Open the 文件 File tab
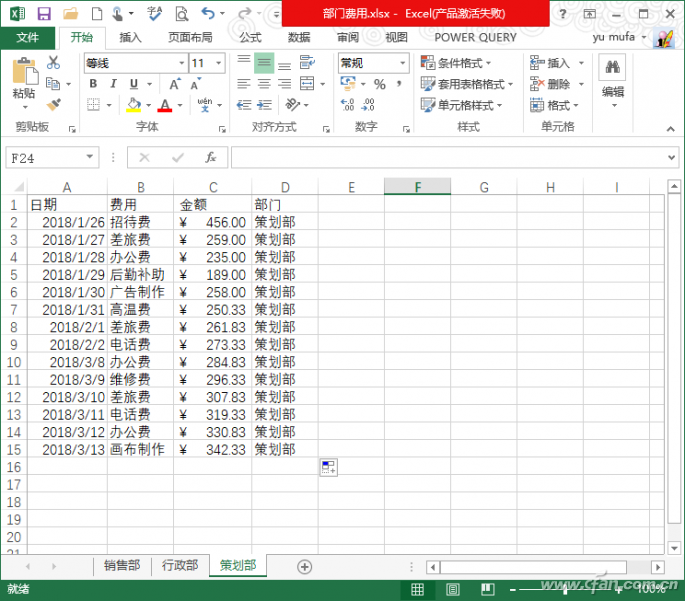This screenshot has height=601, width=685. 28,38
